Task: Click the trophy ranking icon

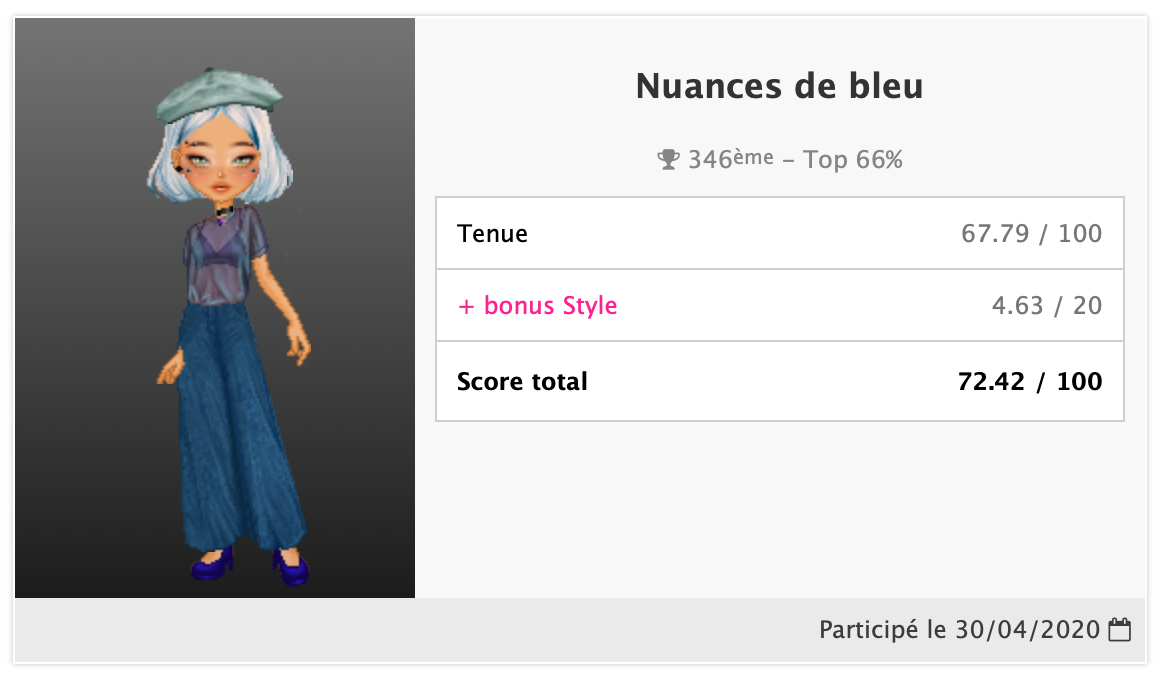Action: [x=668, y=160]
